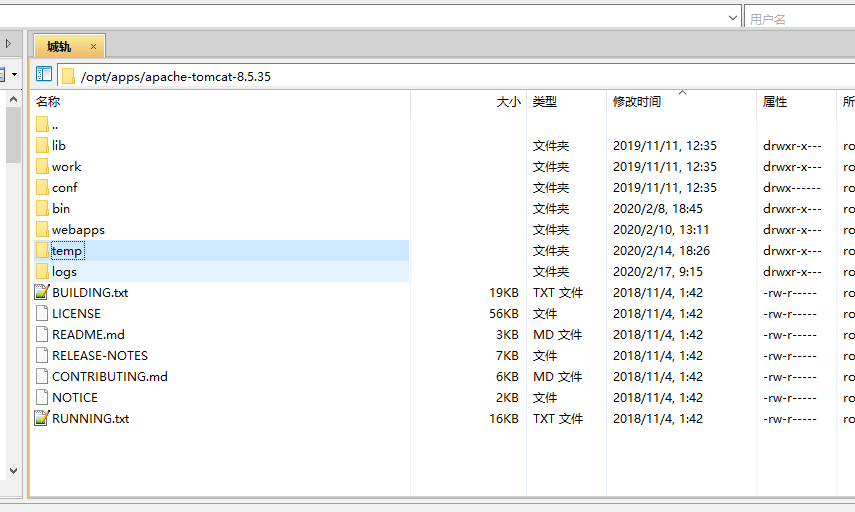The height and width of the screenshot is (512, 855).
Task: Click the LICENSE file icon
Action: 42,314
